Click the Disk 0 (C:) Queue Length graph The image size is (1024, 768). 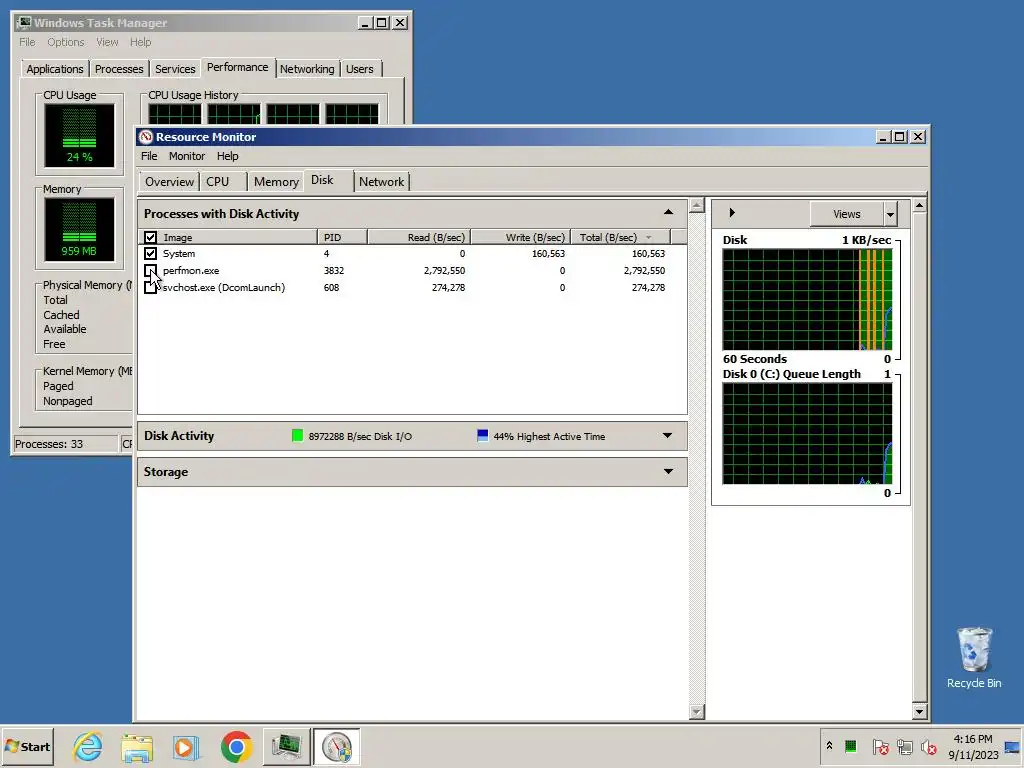tap(807, 434)
